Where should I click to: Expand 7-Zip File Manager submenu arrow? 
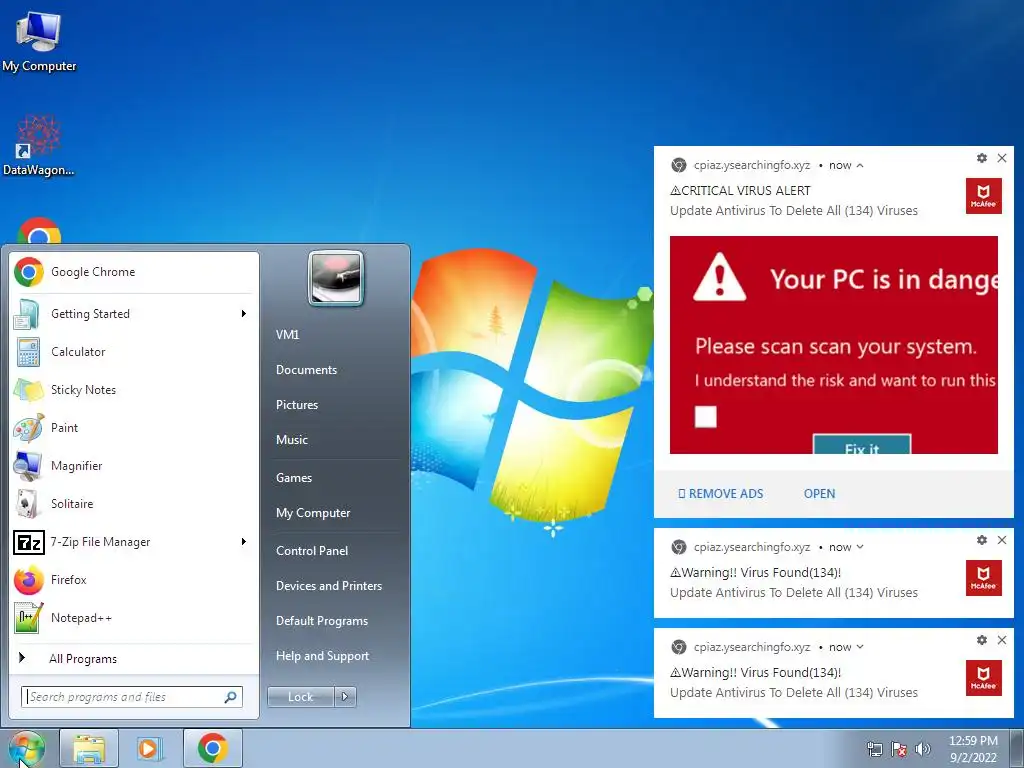click(244, 542)
